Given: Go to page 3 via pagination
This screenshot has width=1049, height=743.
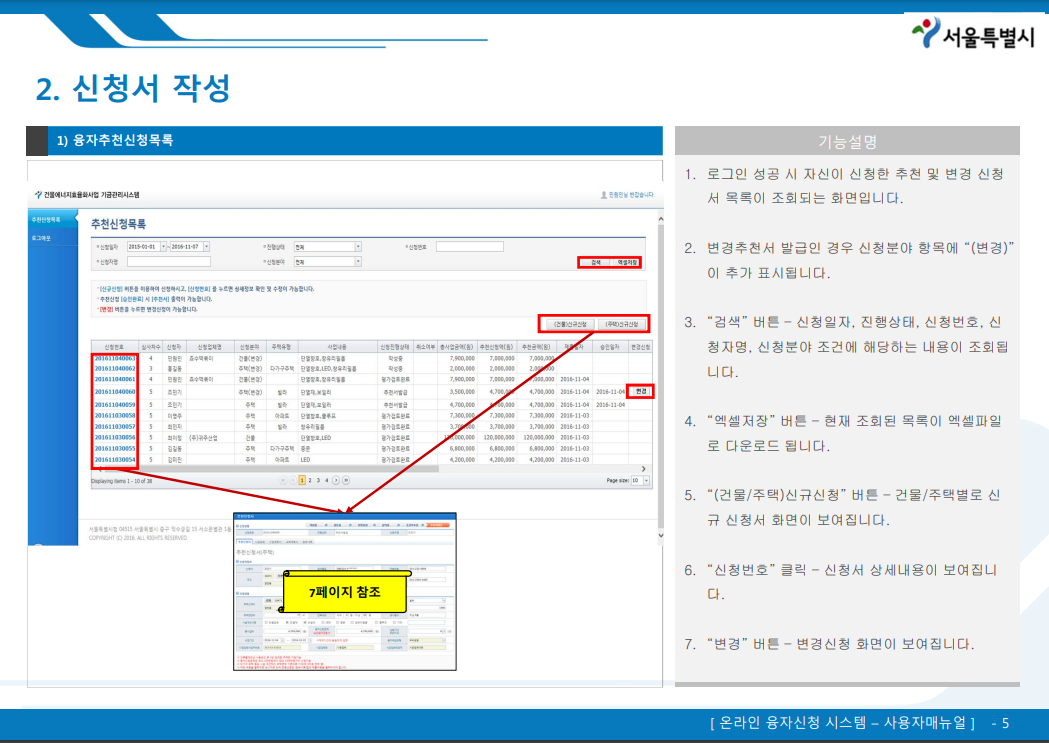Looking at the screenshot, I should click(x=318, y=480).
